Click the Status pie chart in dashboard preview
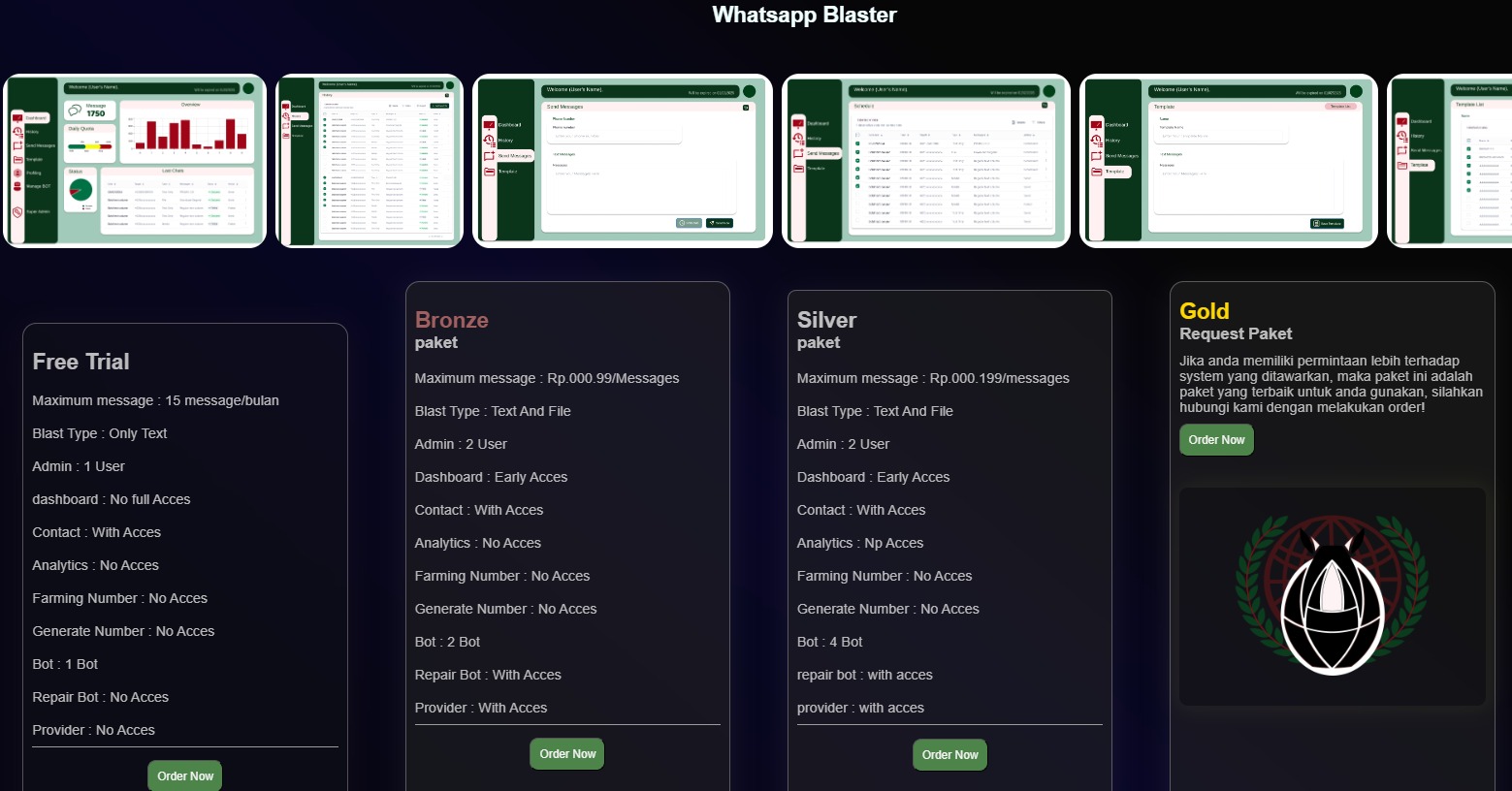This screenshot has width=1512, height=791. 80,191
